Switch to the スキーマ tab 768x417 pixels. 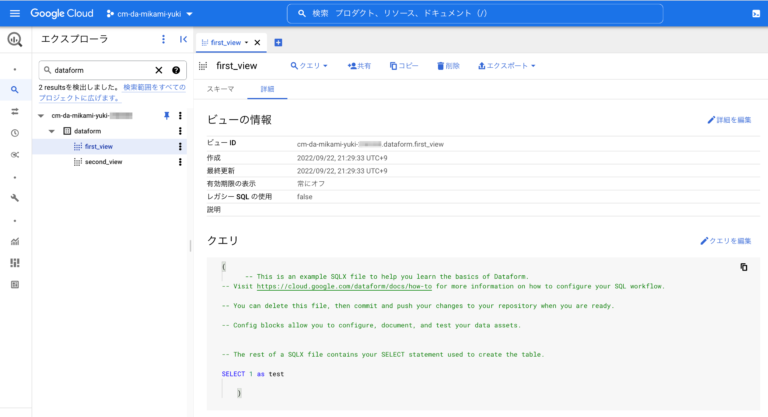220,89
